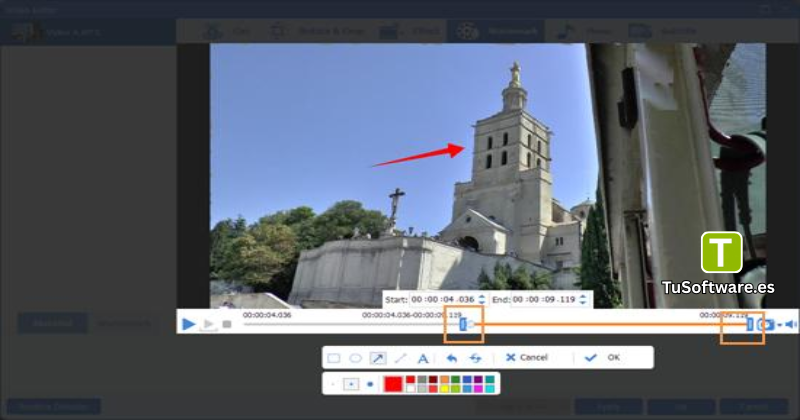
Task: Pick the coral red swatch beside yellow
Action: pos(433,388)
